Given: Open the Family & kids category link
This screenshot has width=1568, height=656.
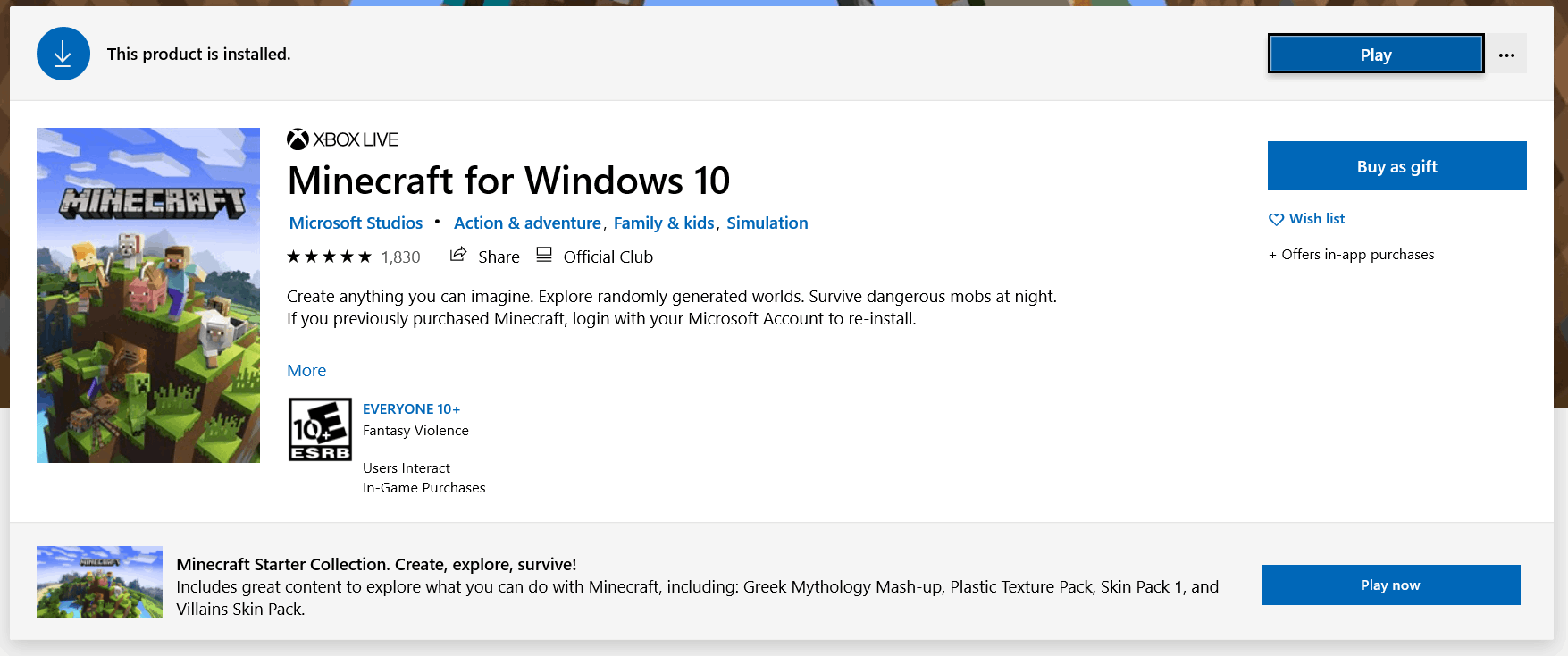Looking at the screenshot, I should point(664,223).
